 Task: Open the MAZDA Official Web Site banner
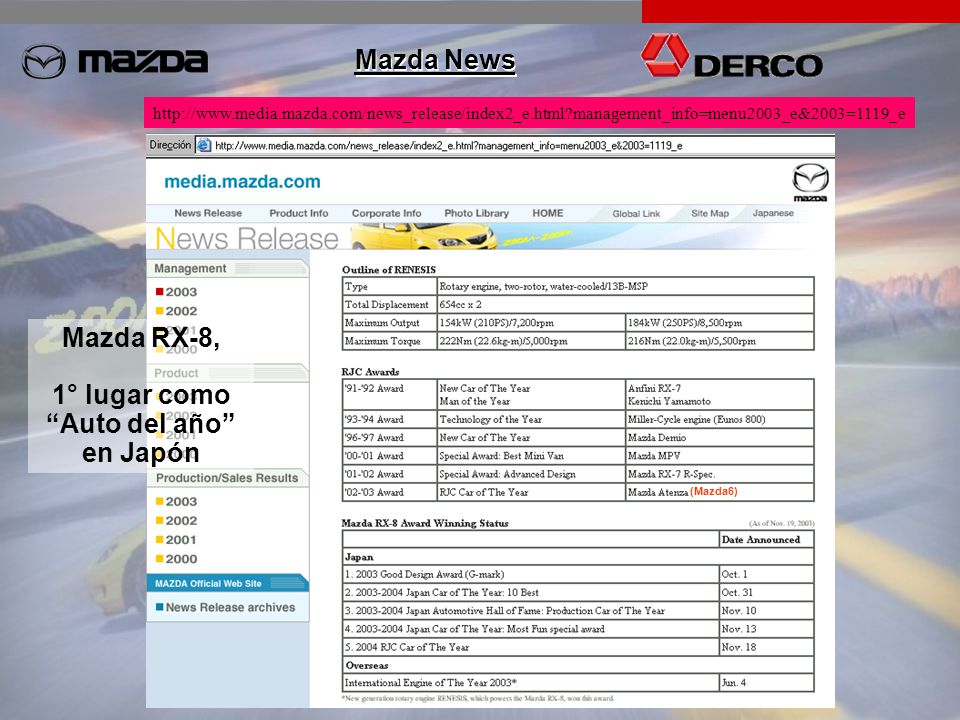(227, 583)
